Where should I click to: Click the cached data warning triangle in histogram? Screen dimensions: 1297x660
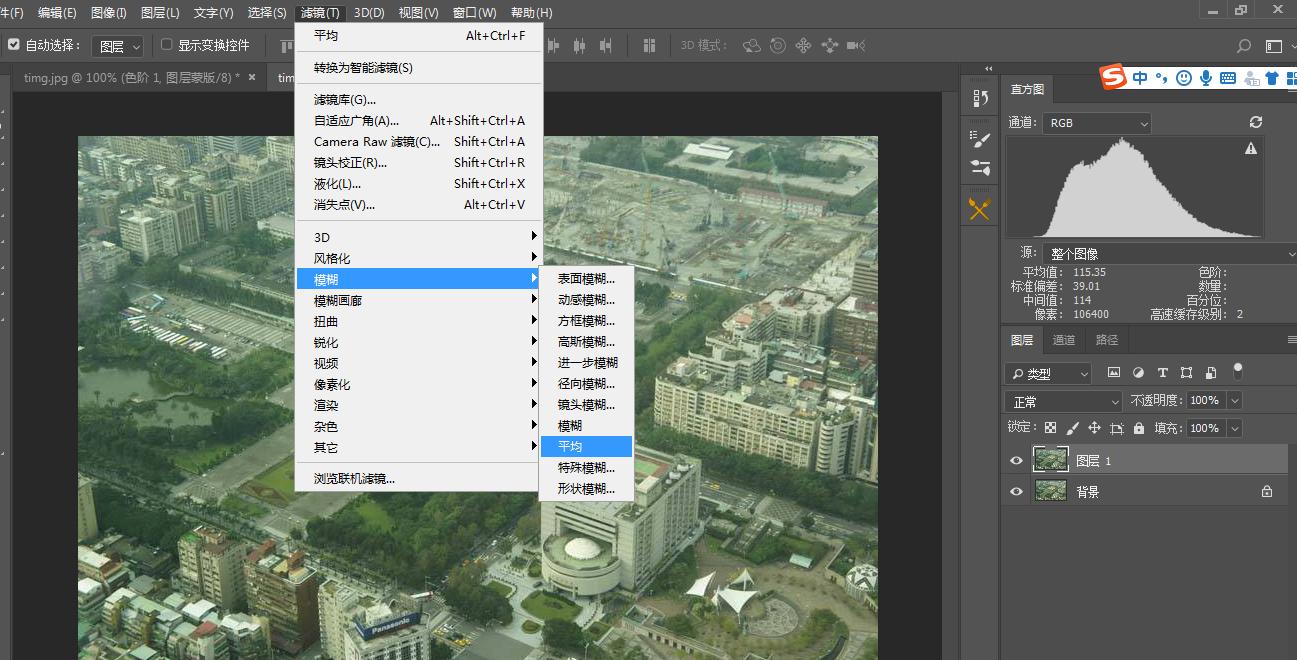coord(1251,149)
